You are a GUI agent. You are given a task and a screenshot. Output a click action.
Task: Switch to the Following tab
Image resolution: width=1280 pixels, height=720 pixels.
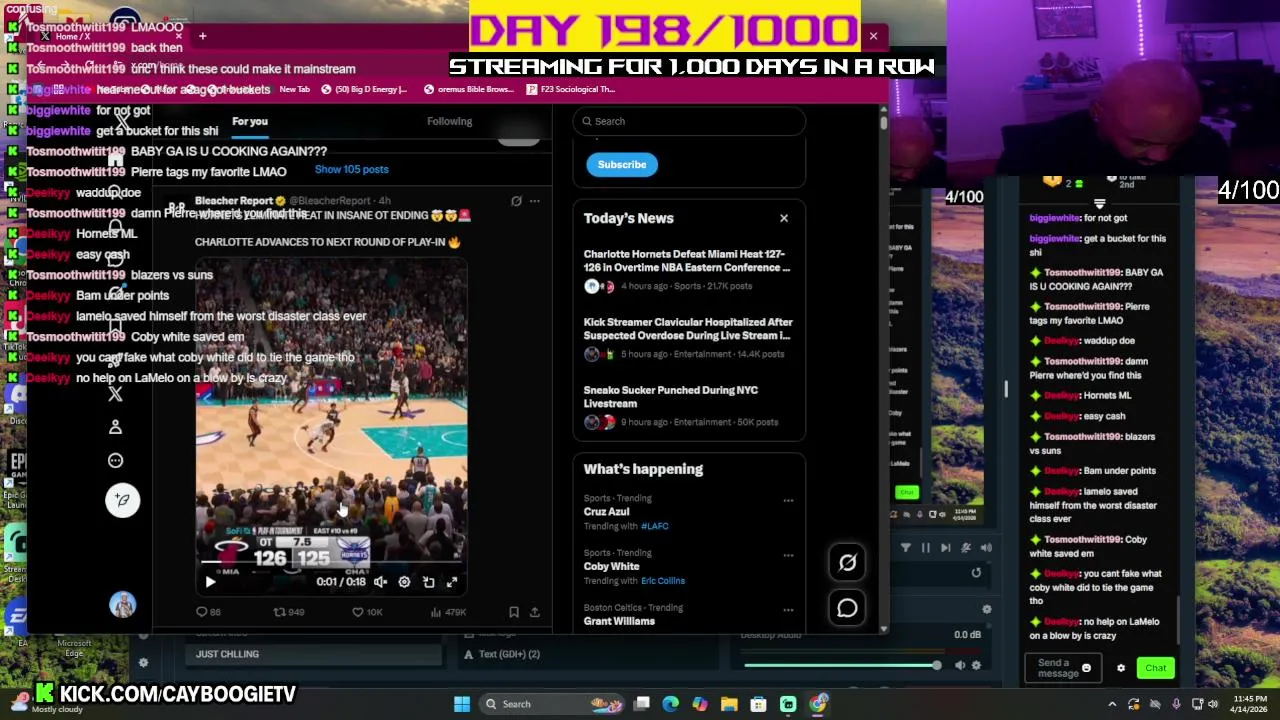click(449, 121)
